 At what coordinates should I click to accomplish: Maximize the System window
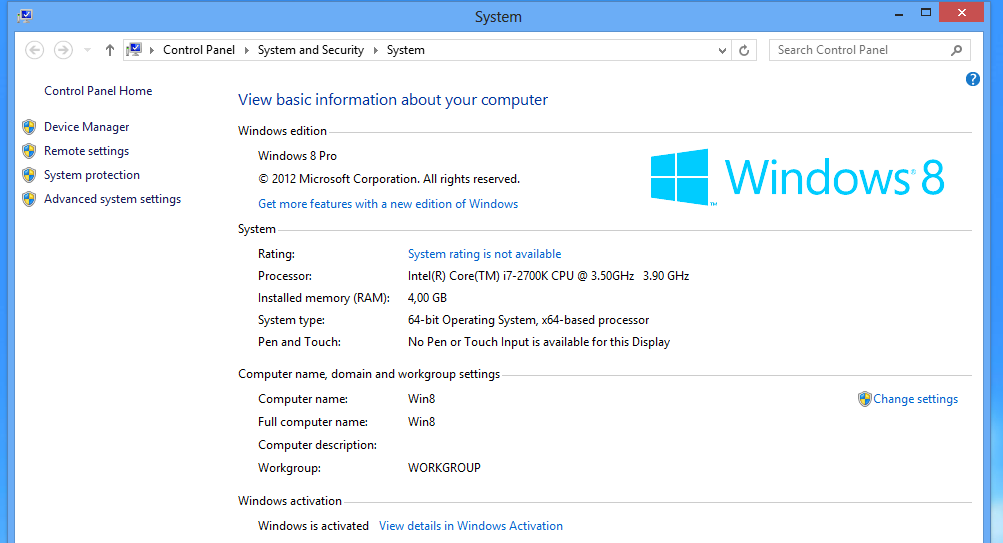pos(926,13)
